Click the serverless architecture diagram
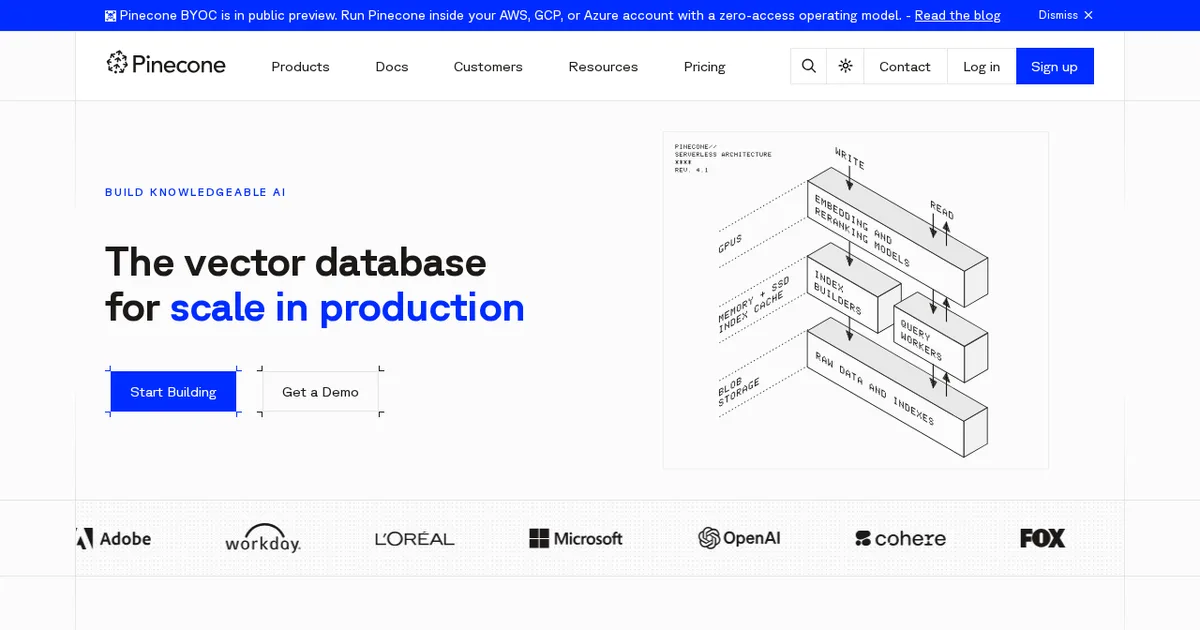The height and width of the screenshot is (630, 1200). 856,300
